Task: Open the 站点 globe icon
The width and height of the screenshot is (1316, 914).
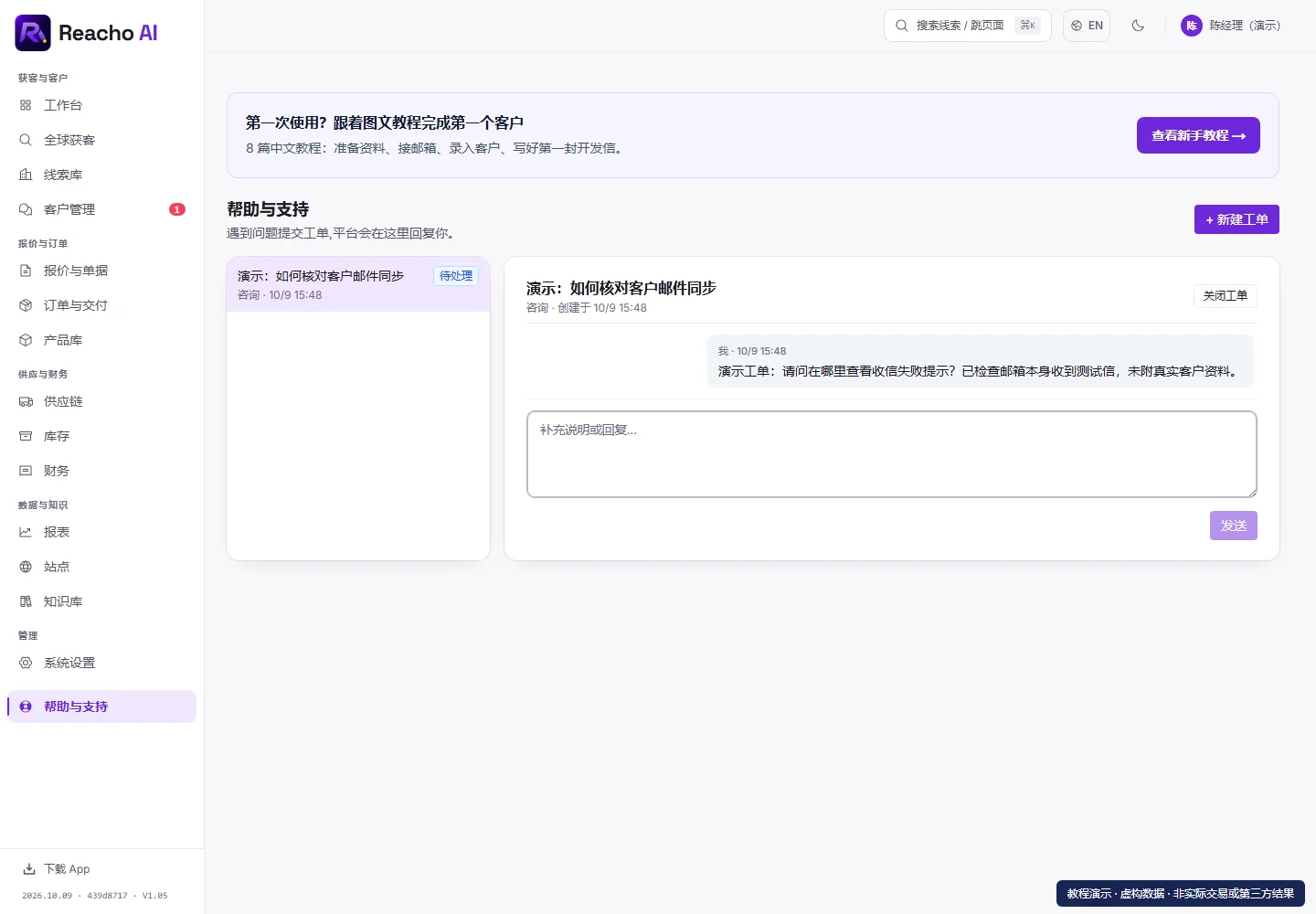Action: point(26,567)
